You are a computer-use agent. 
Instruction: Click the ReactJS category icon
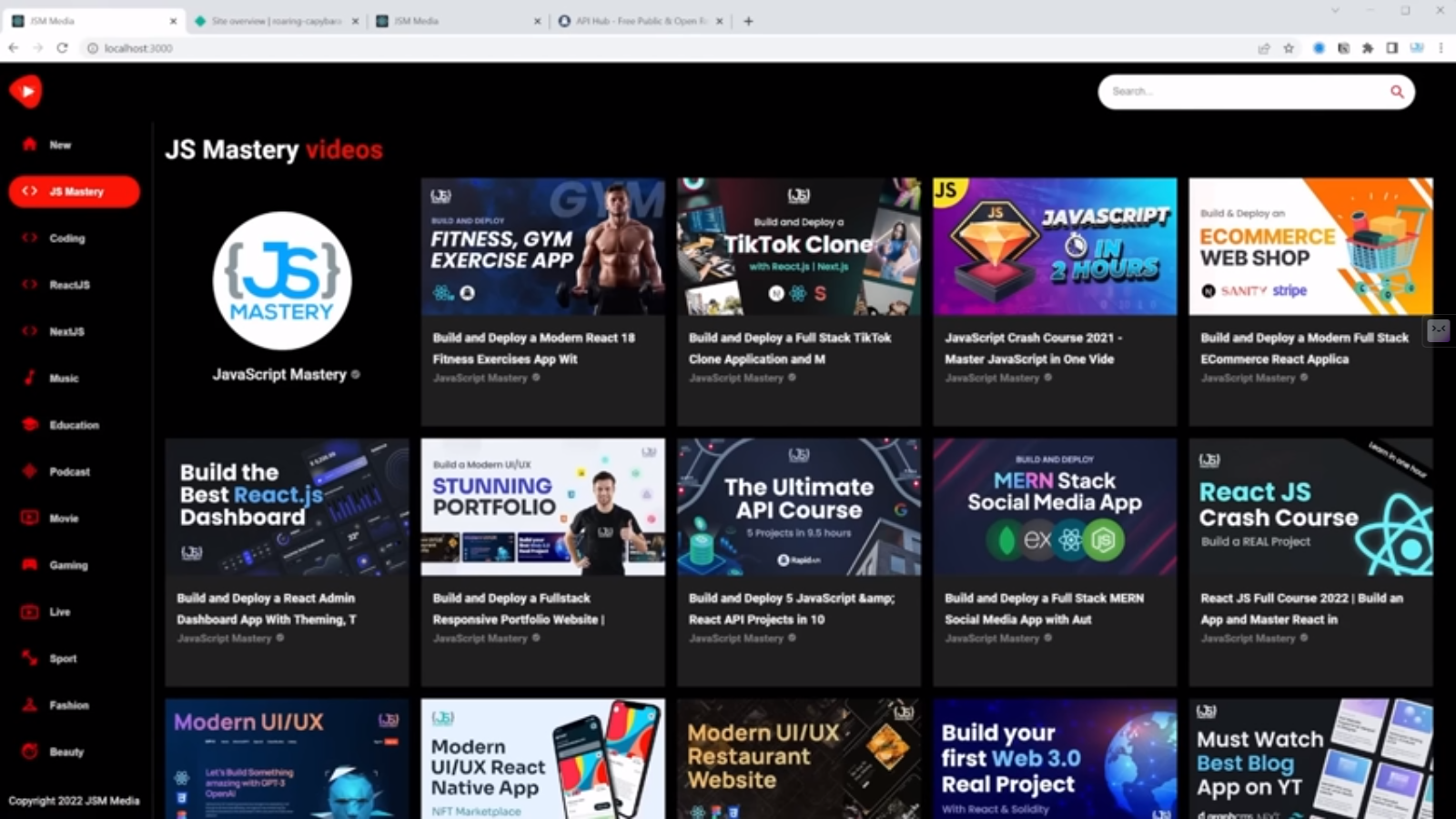pyautogui.click(x=30, y=284)
